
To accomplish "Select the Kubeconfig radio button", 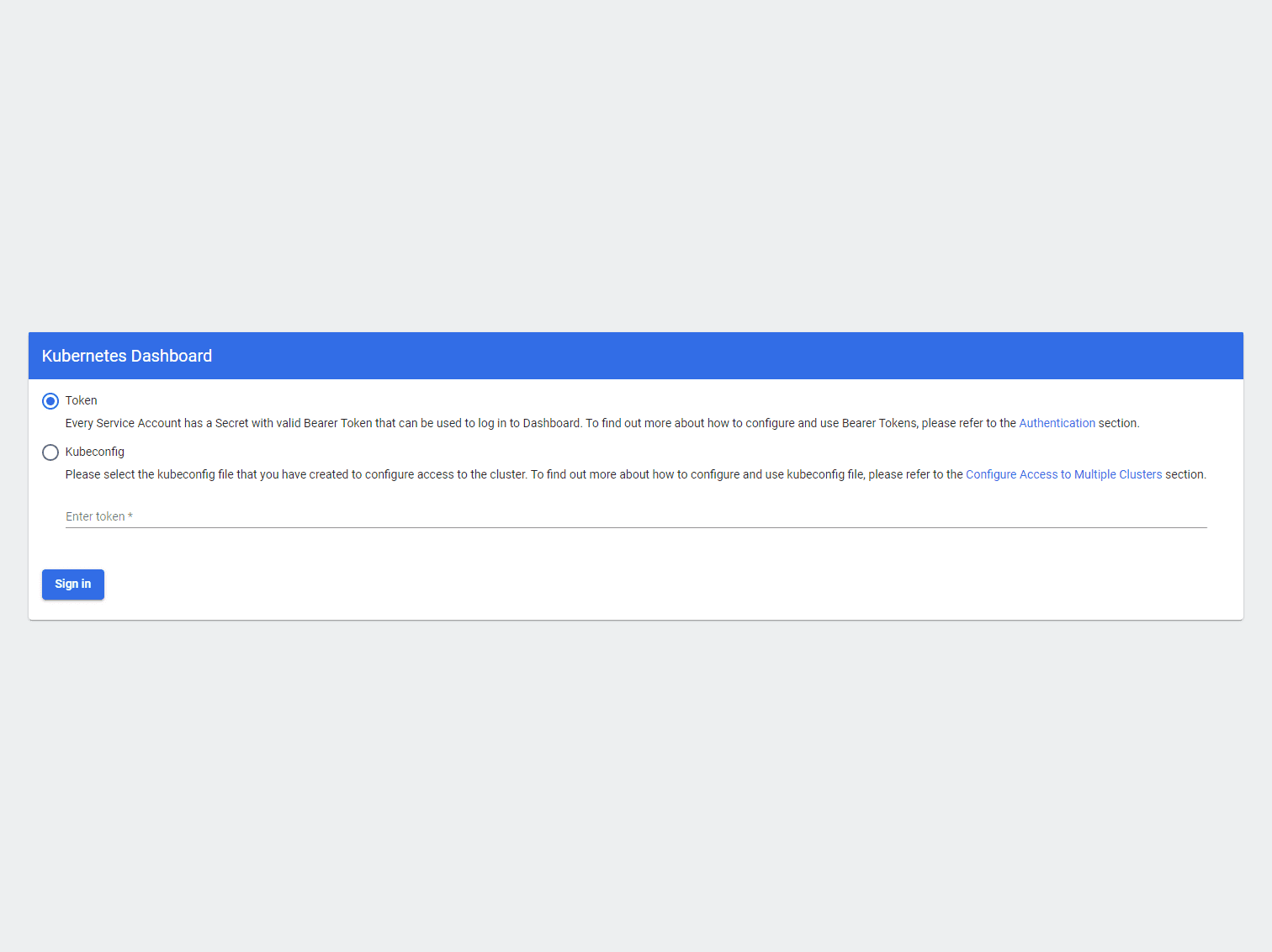I will [x=50, y=452].
